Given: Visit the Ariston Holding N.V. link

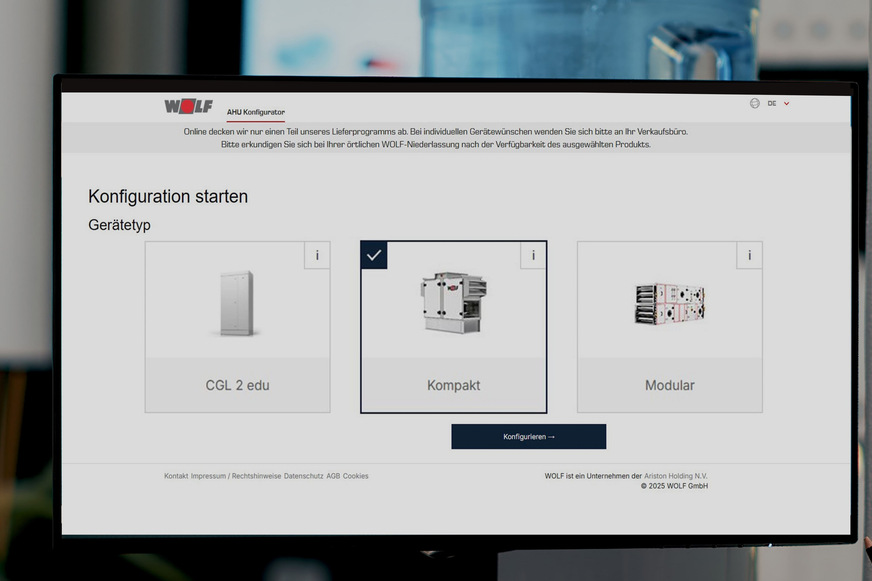Looking at the screenshot, I should [x=676, y=476].
